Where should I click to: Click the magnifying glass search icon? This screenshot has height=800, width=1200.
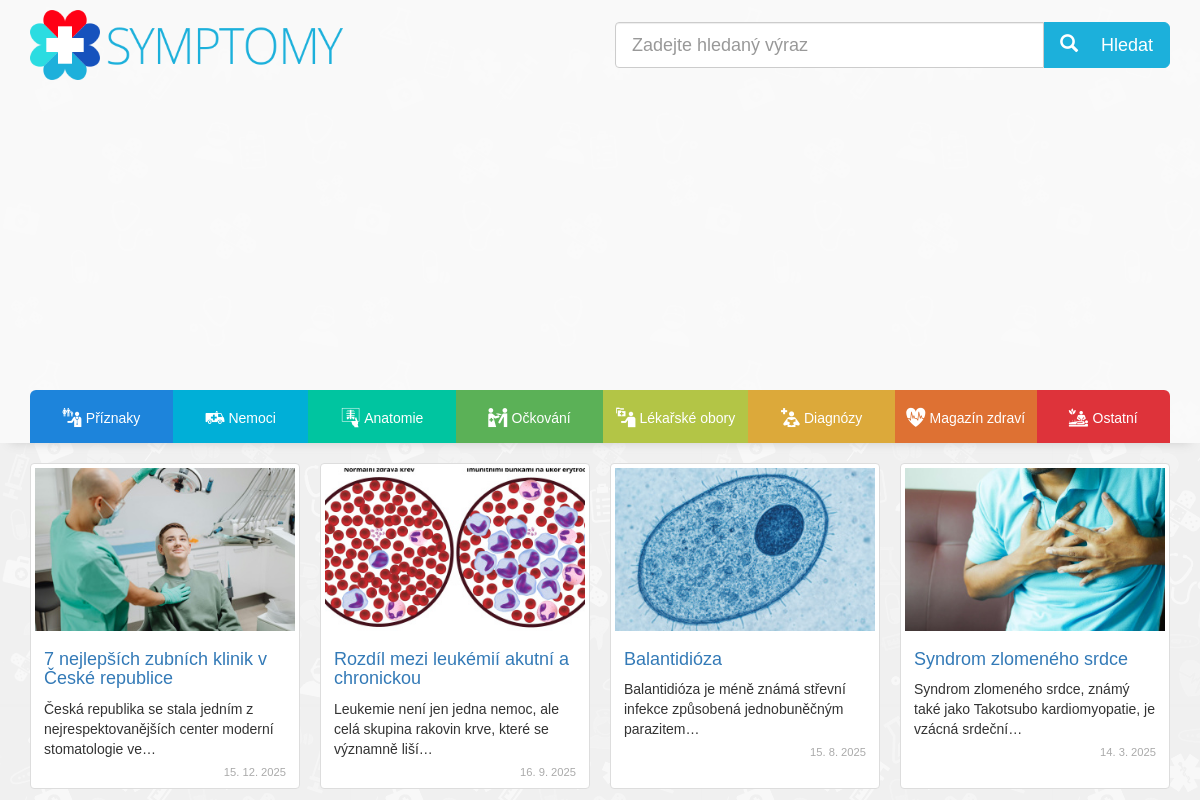pyautogui.click(x=1069, y=44)
